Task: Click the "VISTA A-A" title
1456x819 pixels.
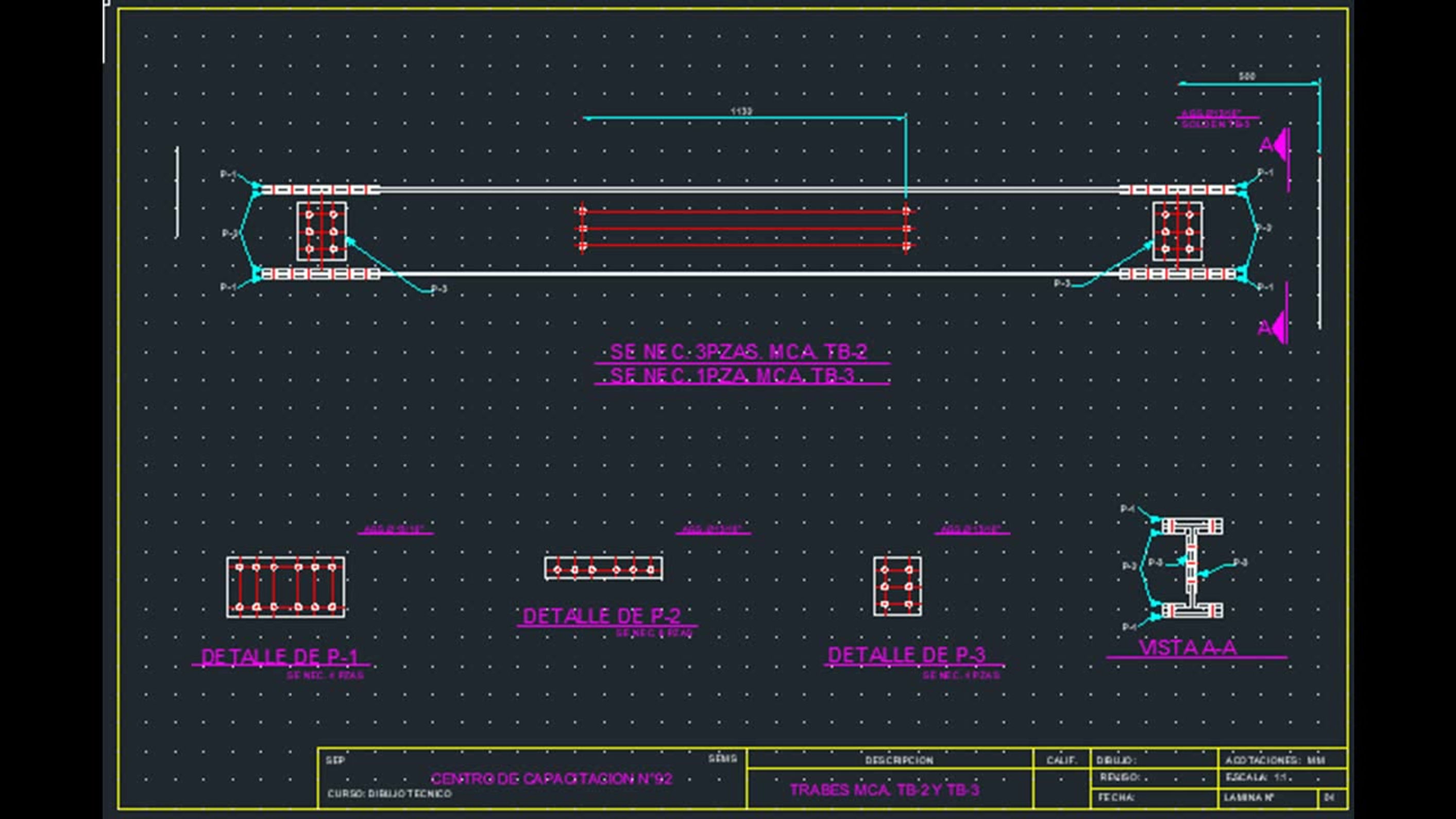Action: pos(1188,647)
